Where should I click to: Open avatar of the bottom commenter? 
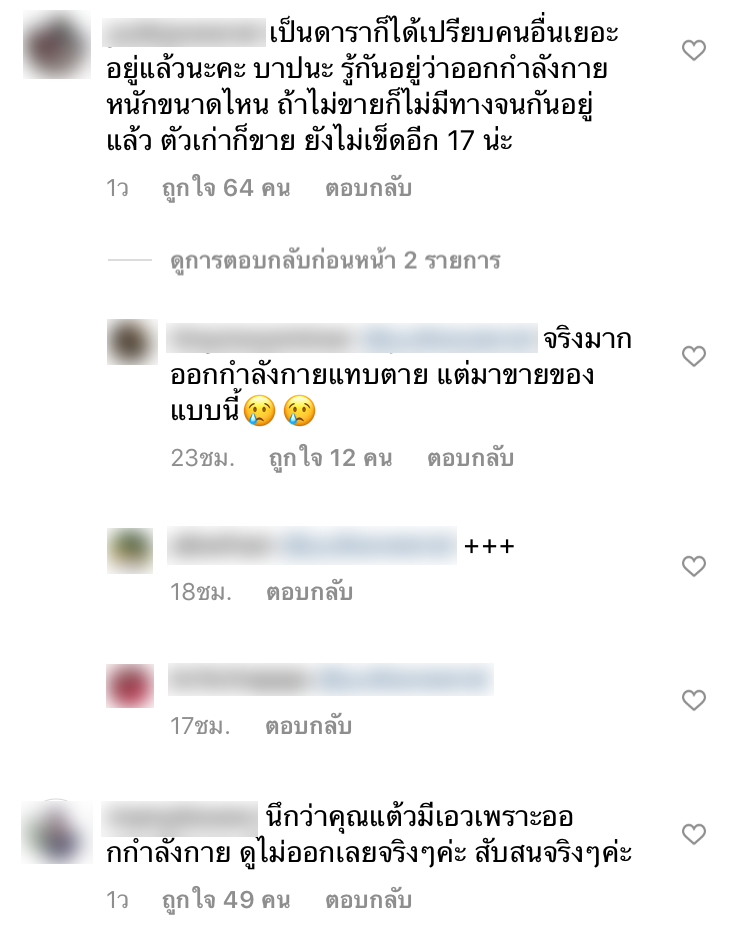[57, 832]
